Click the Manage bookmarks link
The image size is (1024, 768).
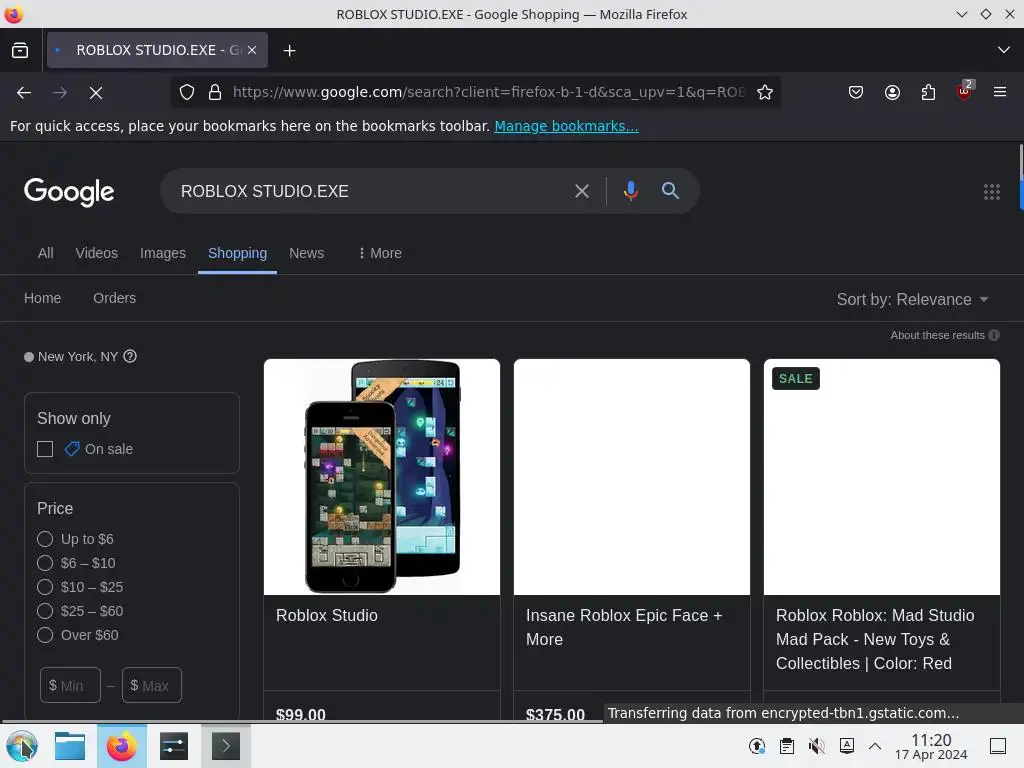pyautogui.click(x=566, y=126)
